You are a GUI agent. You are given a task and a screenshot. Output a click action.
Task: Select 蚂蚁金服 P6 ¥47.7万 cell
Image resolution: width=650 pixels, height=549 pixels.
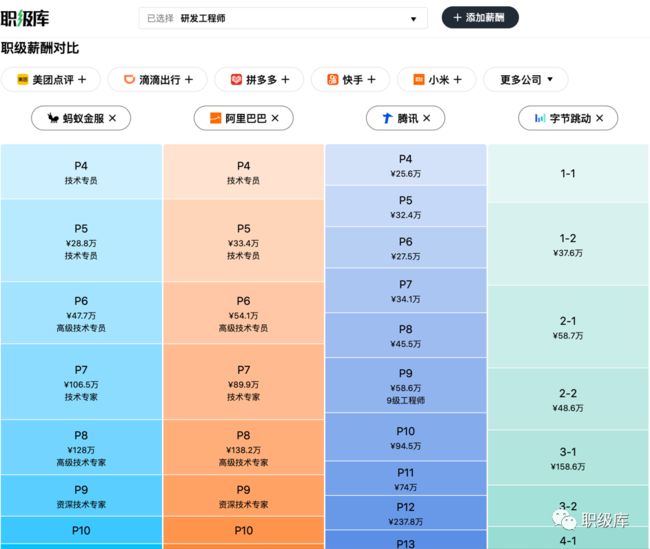click(x=81, y=313)
